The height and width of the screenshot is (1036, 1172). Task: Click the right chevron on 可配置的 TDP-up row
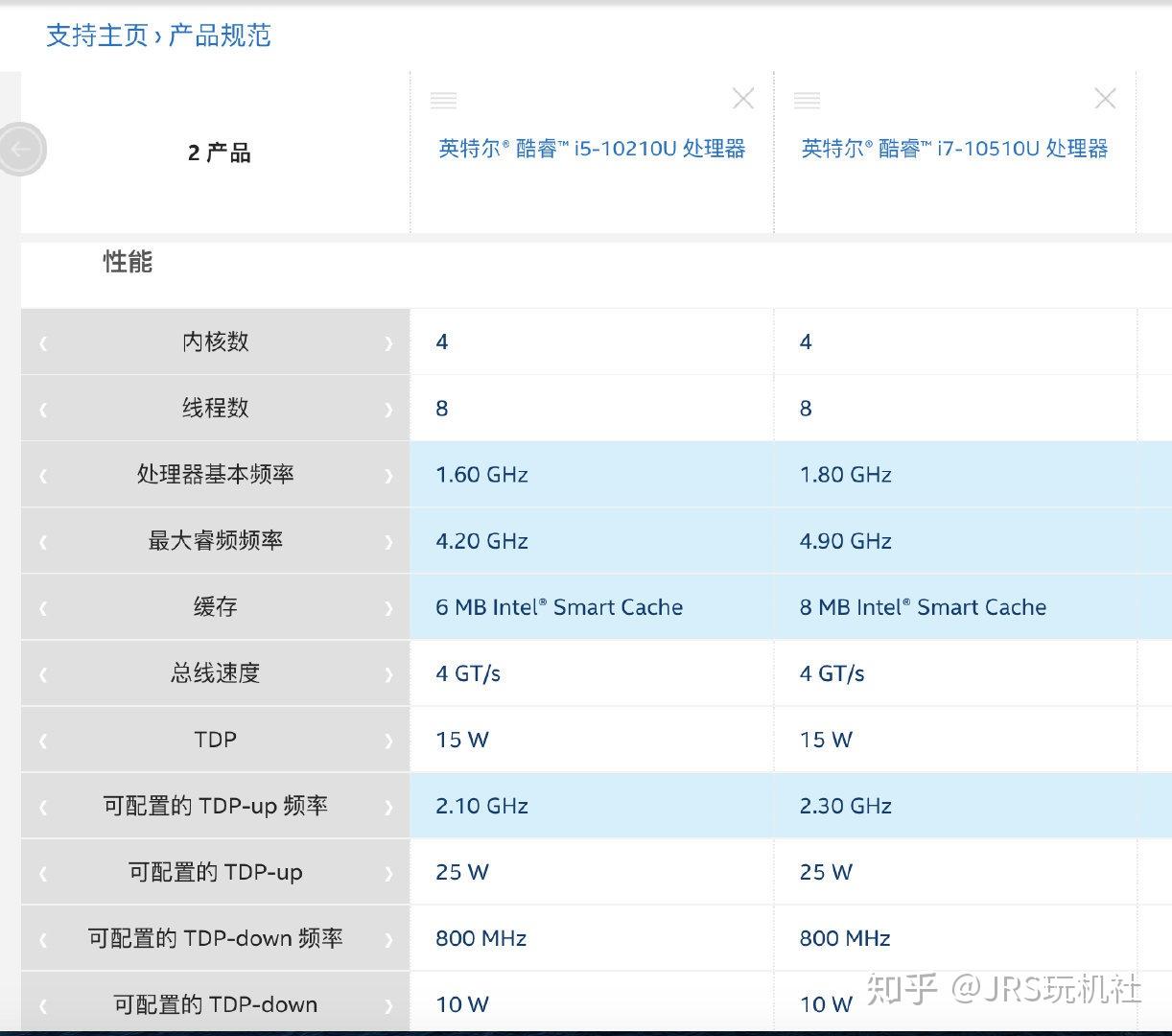[x=388, y=872]
